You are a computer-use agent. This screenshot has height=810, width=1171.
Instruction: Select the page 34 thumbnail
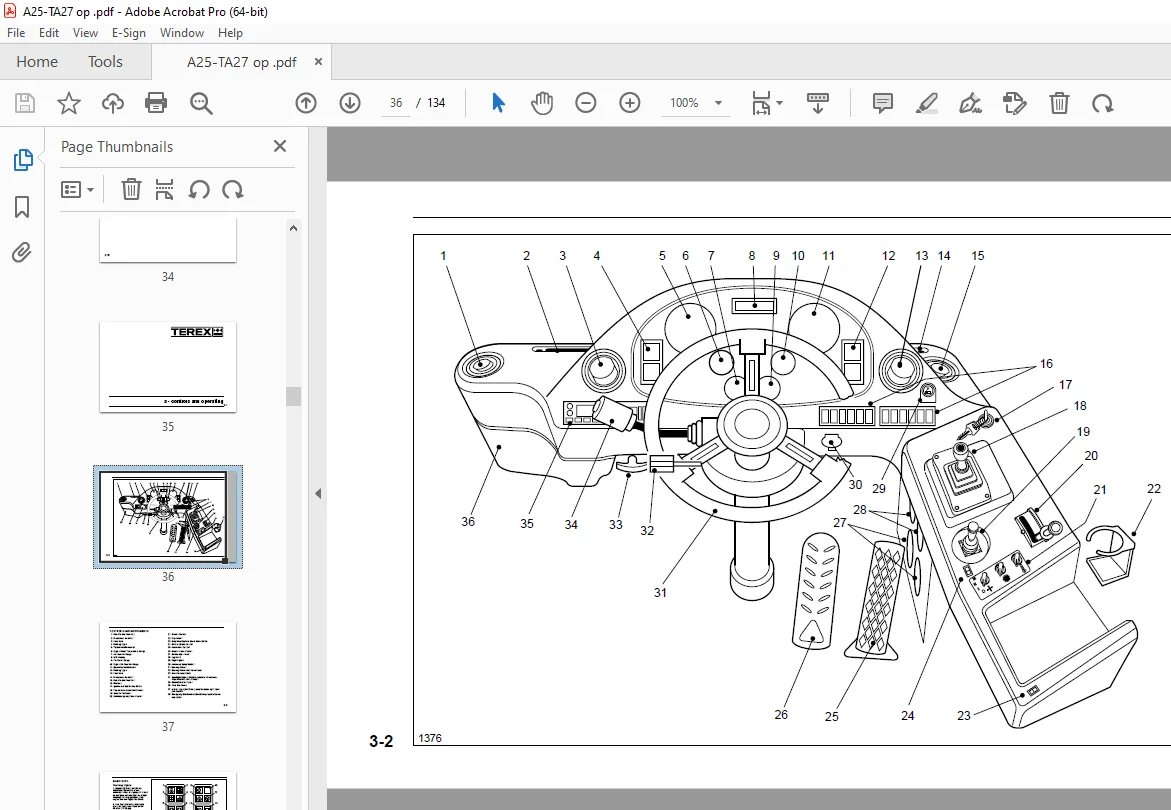coord(168,240)
